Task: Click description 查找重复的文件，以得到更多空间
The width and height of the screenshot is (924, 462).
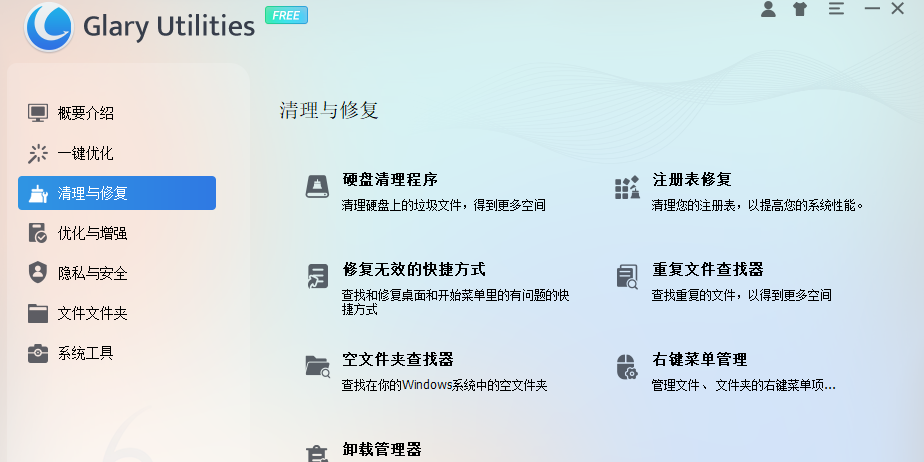Action: [741, 295]
